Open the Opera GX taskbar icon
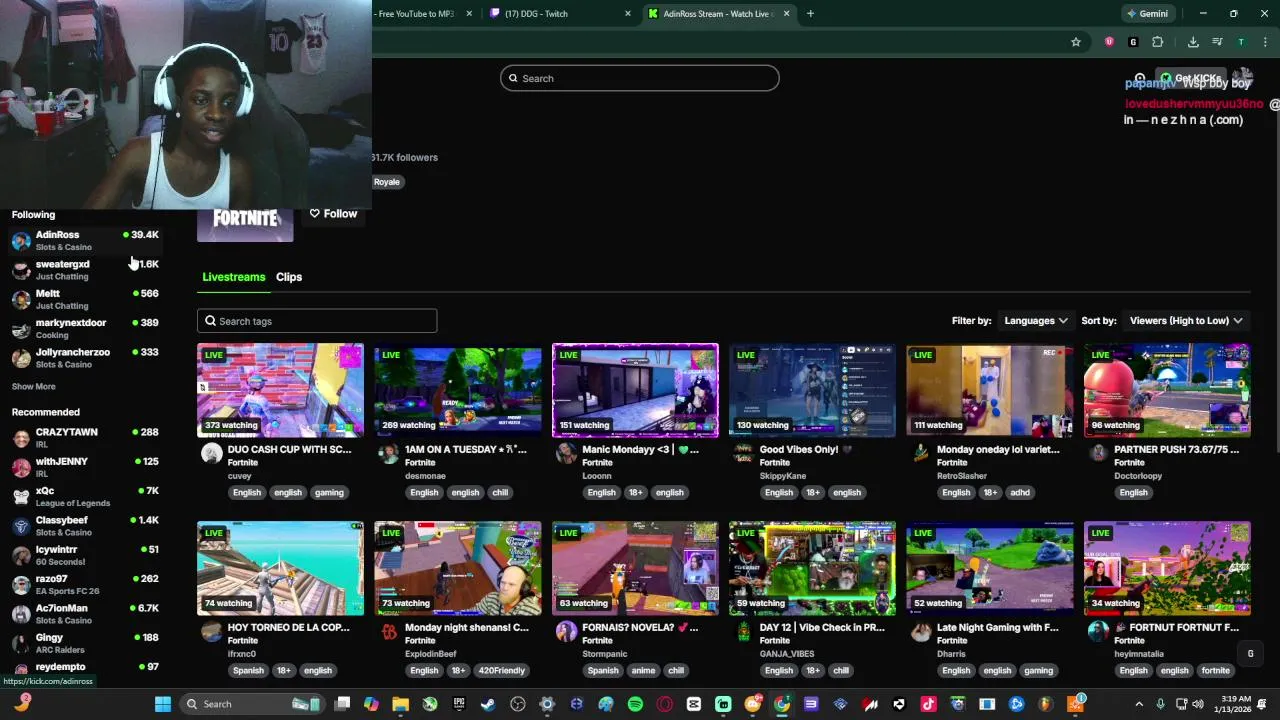 664,704
